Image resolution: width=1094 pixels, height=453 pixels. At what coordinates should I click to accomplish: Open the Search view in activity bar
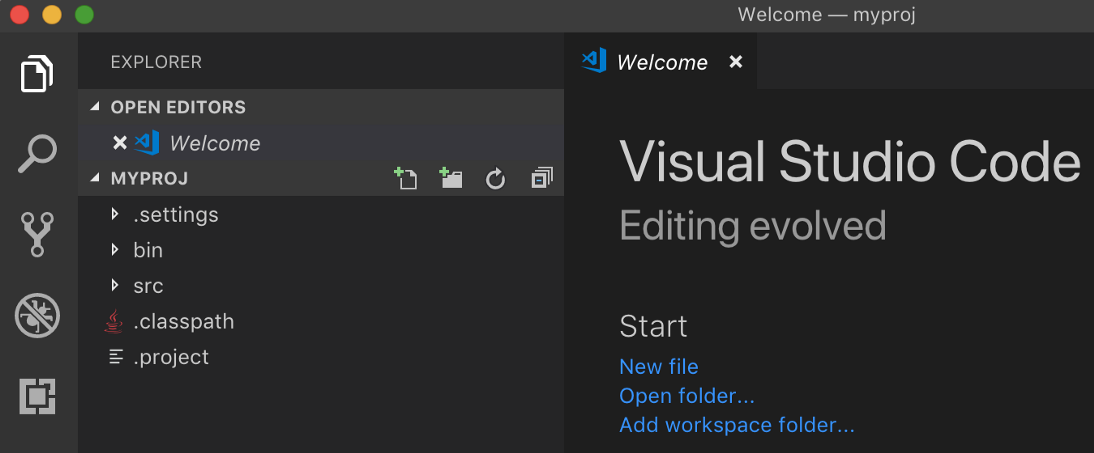tap(37, 155)
